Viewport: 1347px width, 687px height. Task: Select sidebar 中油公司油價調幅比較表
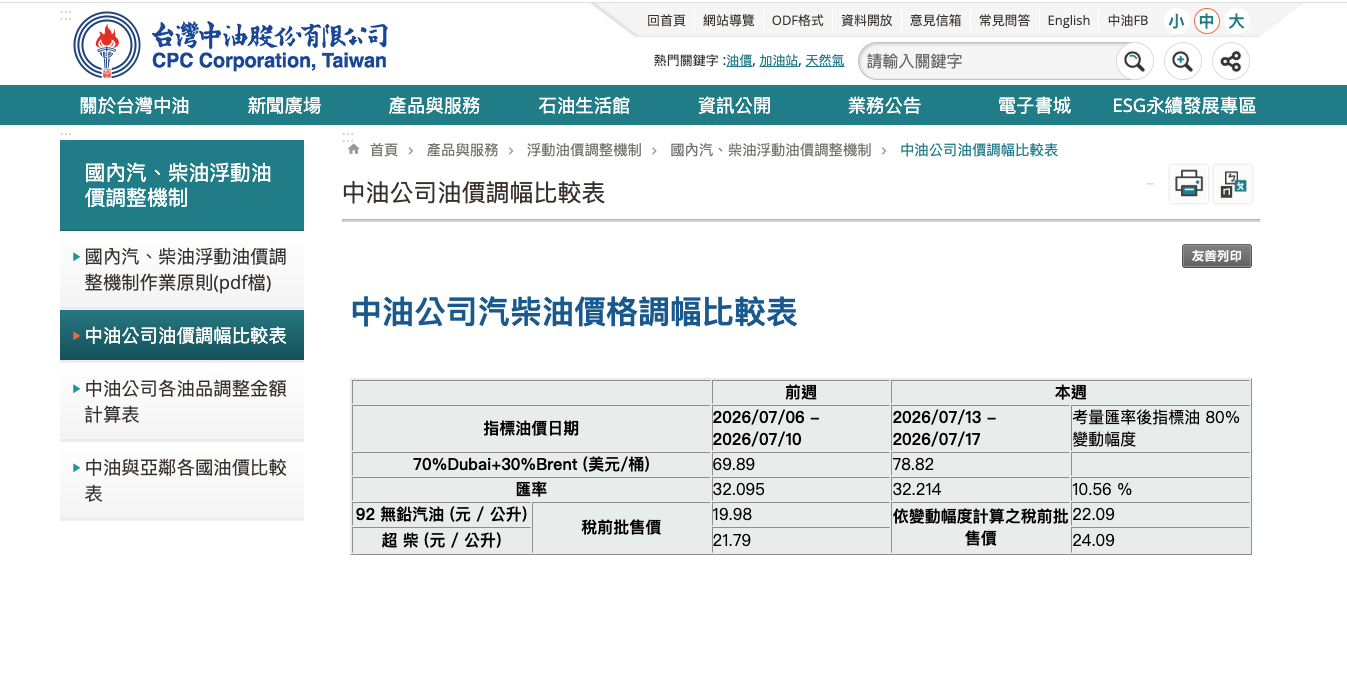182,336
